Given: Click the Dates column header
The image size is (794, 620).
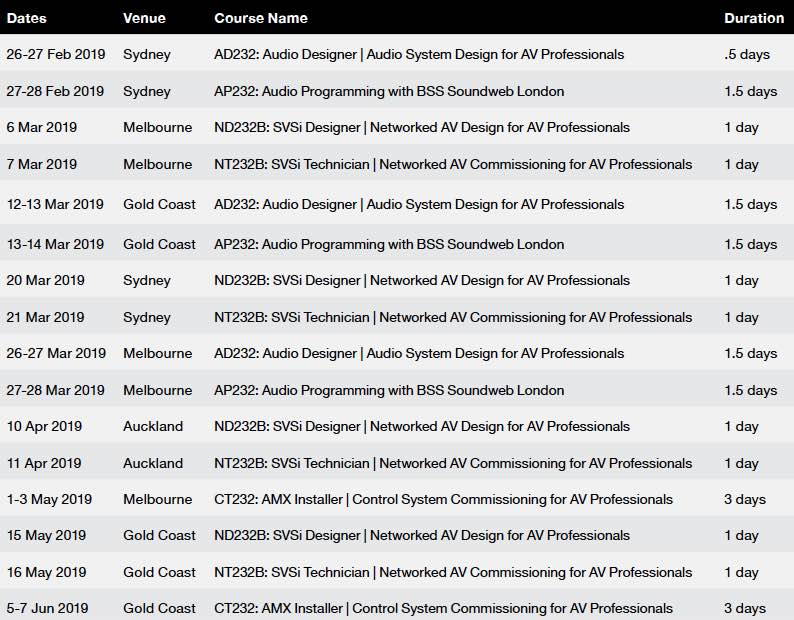Looking at the screenshot, I should click(x=26, y=18).
